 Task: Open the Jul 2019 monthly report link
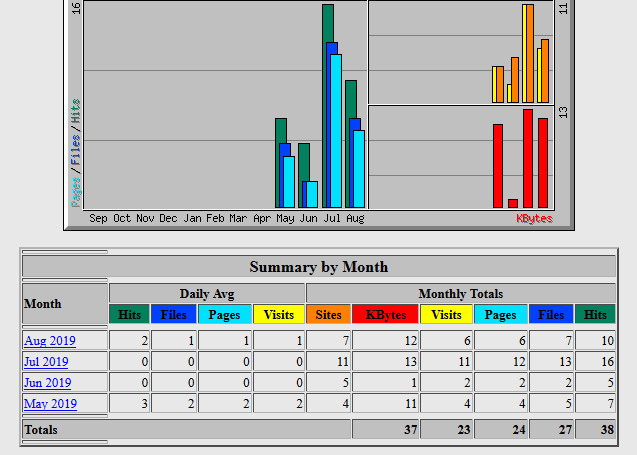(46, 362)
